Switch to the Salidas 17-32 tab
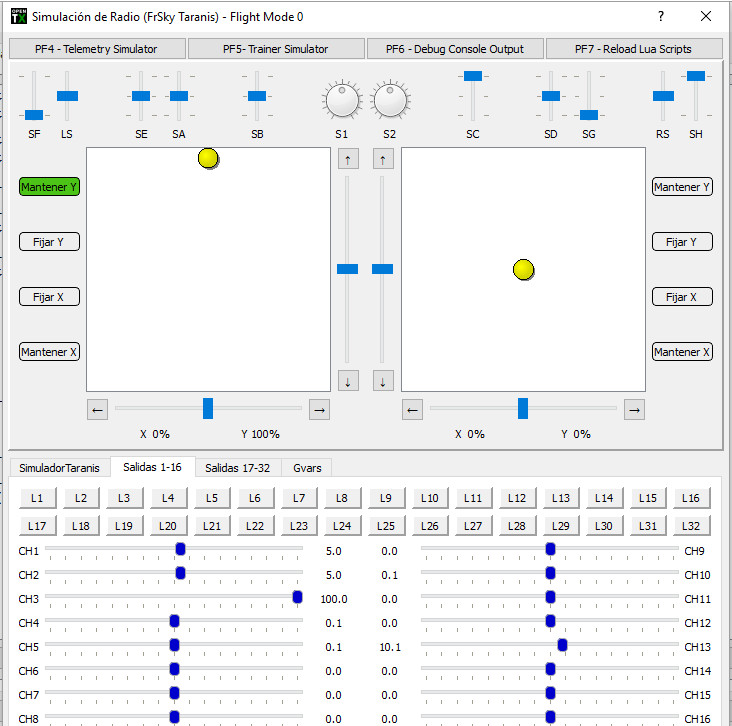 pos(237,467)
